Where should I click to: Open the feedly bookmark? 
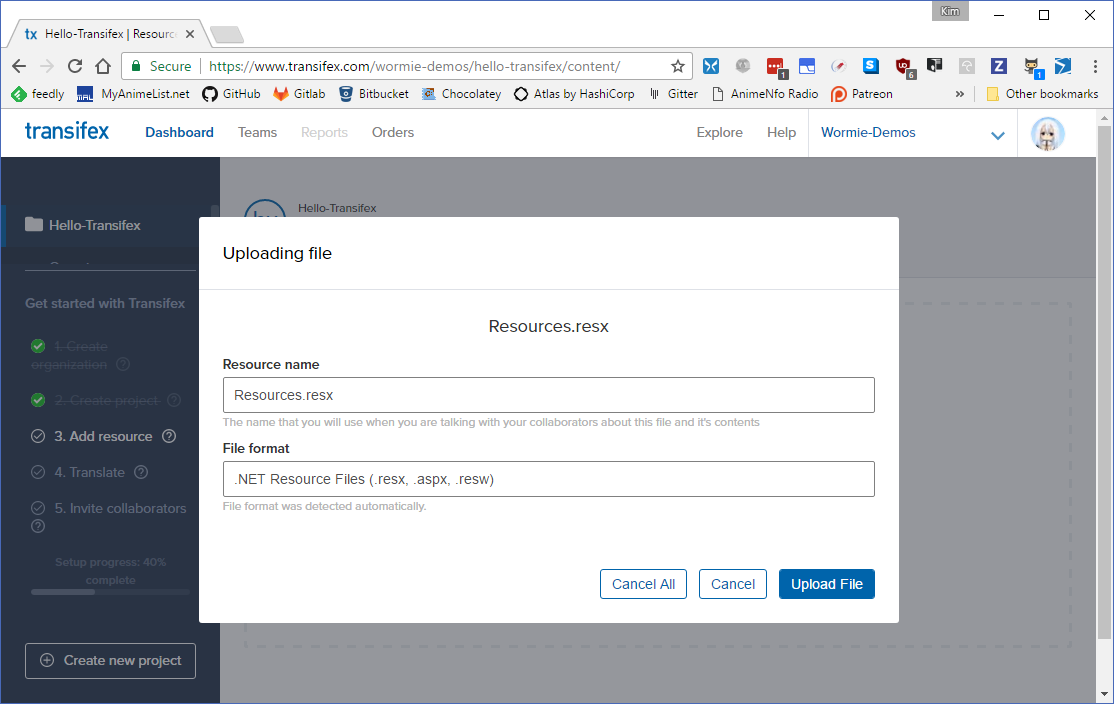tap(38, 94)
